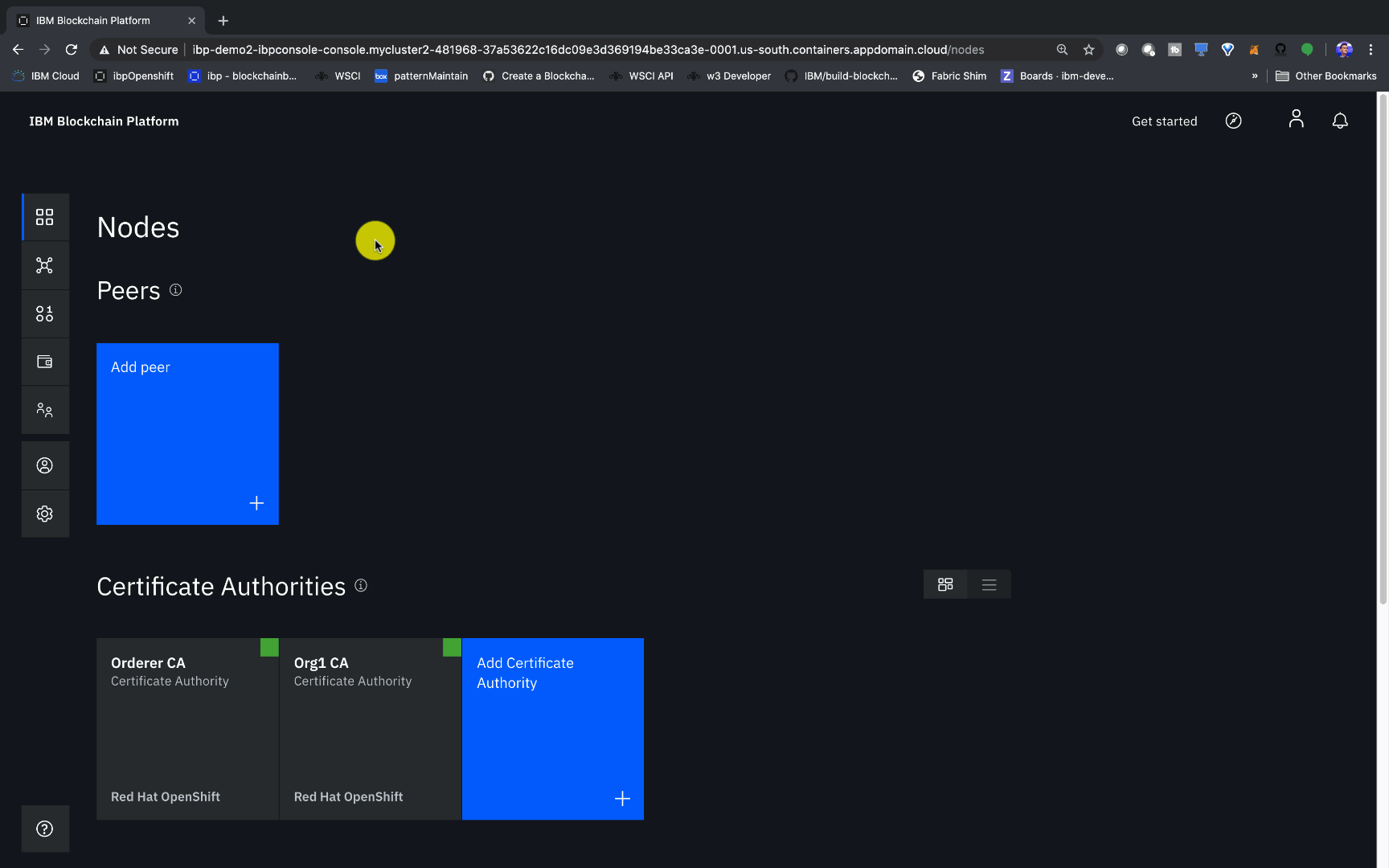1389x868 pixels.
Task: Open the Orderer CA tile
Action: click(x=187, y=729)
